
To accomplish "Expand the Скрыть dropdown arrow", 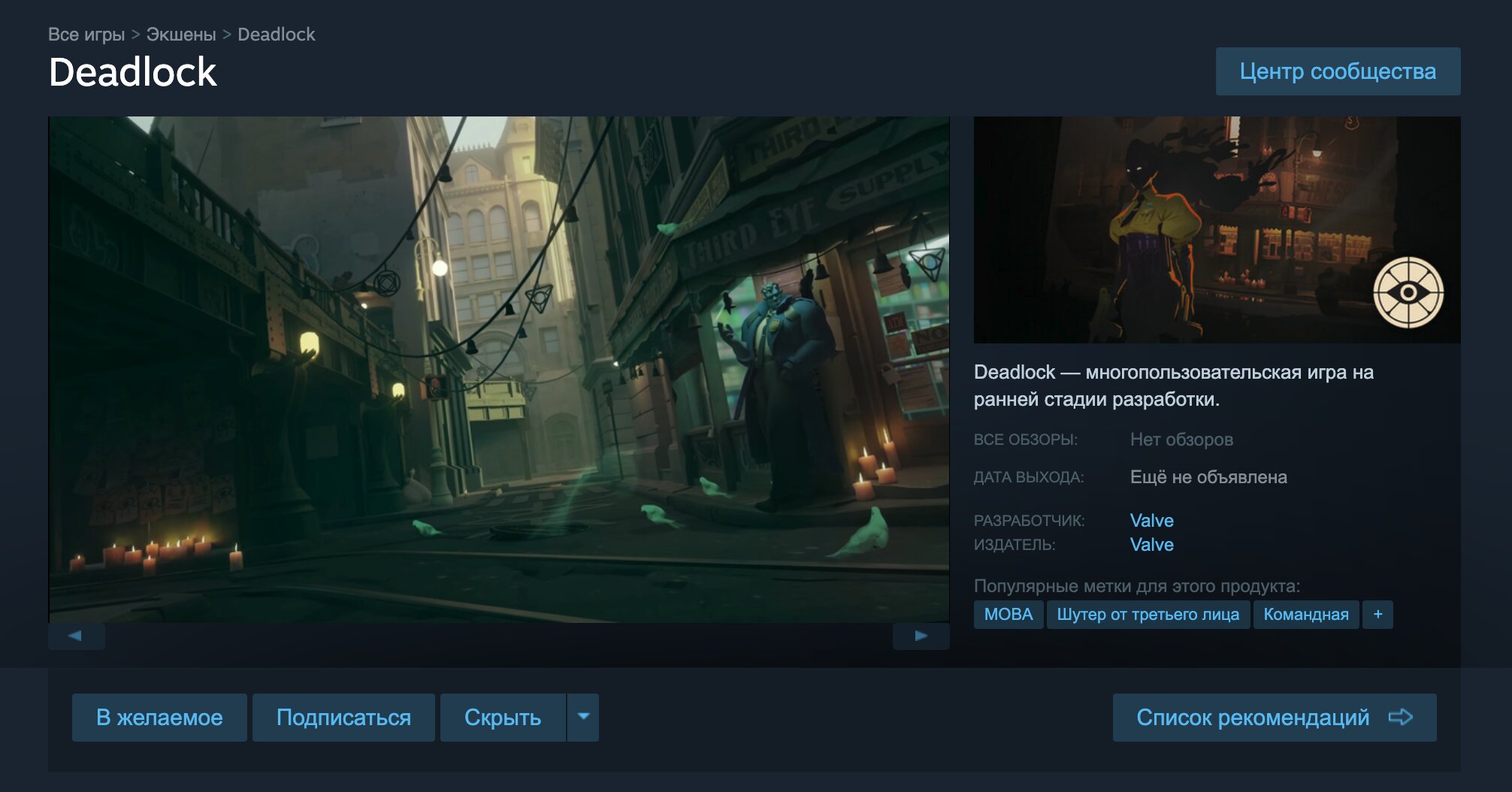I will click(x=583, y=717).
